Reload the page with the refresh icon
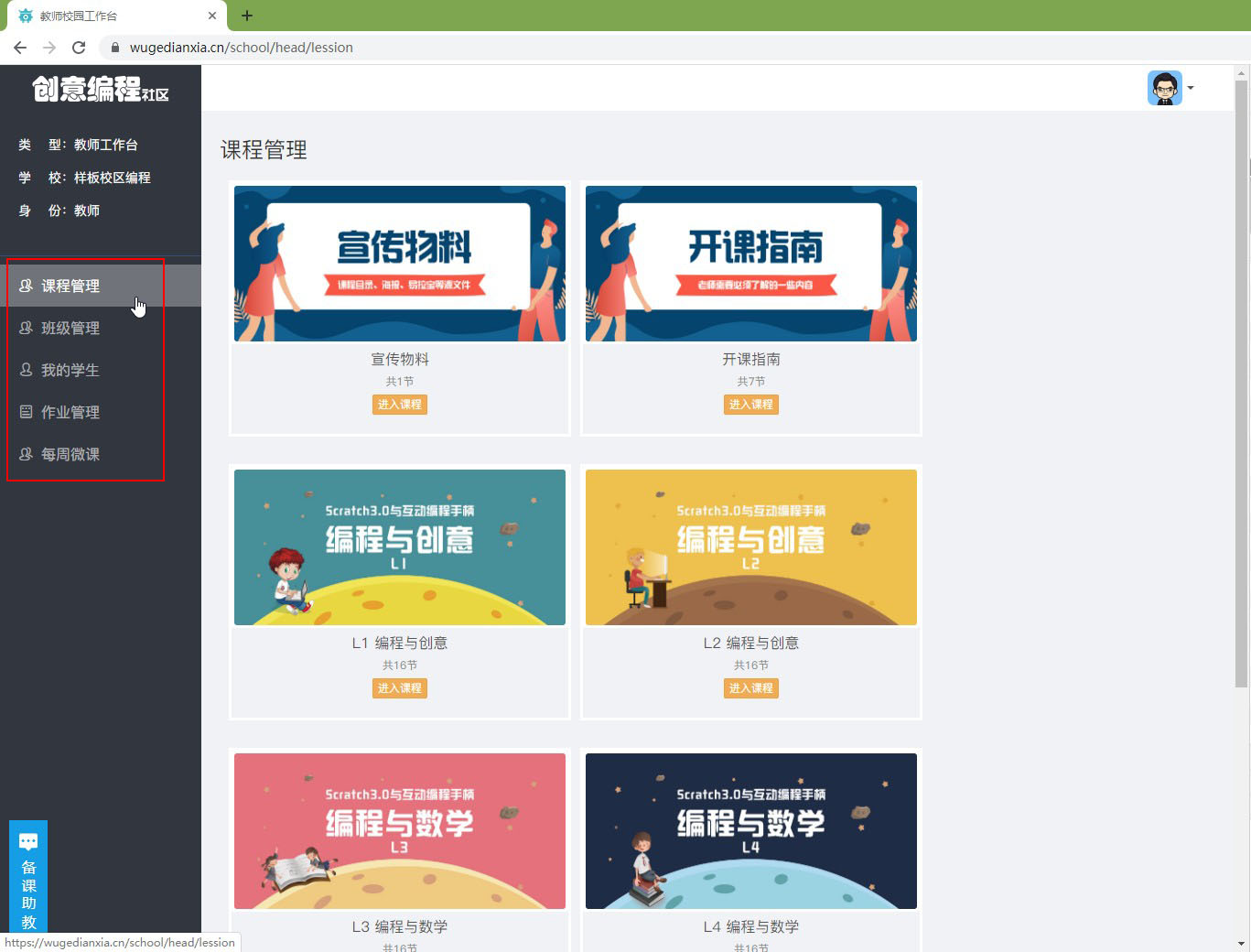 point(79,48)
